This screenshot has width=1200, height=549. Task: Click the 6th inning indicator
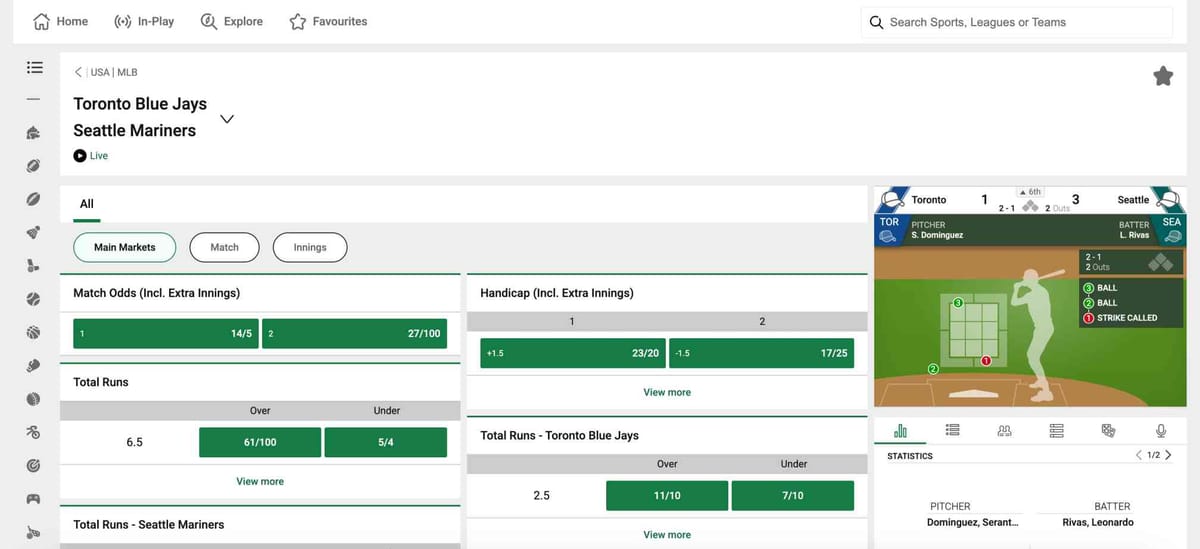coord(1030,192)
